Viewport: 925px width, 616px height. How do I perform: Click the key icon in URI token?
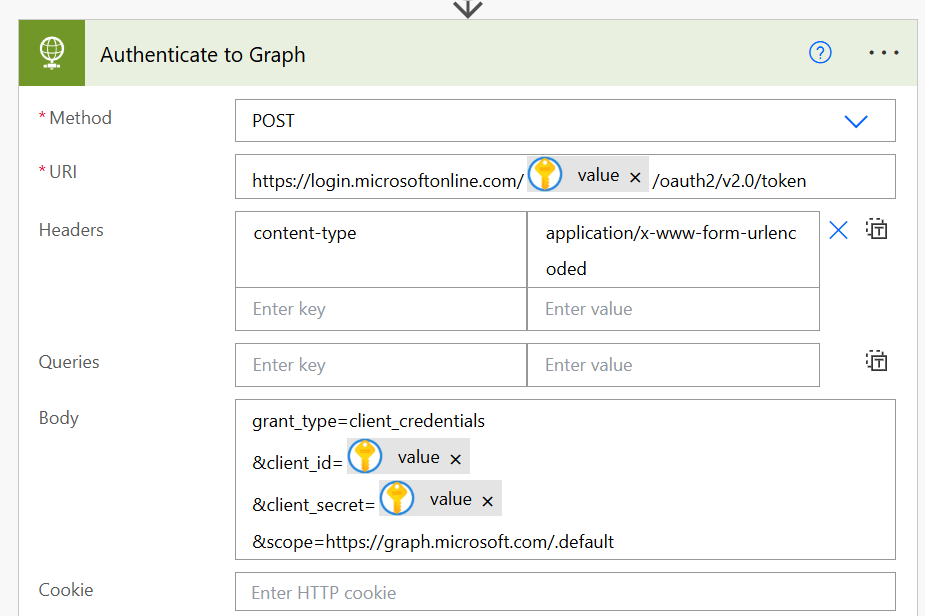(545, 175)
